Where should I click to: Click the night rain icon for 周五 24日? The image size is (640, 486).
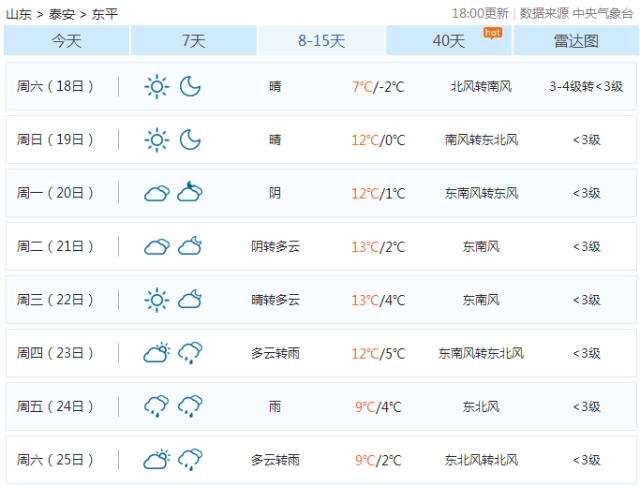[x=190, y=406]
